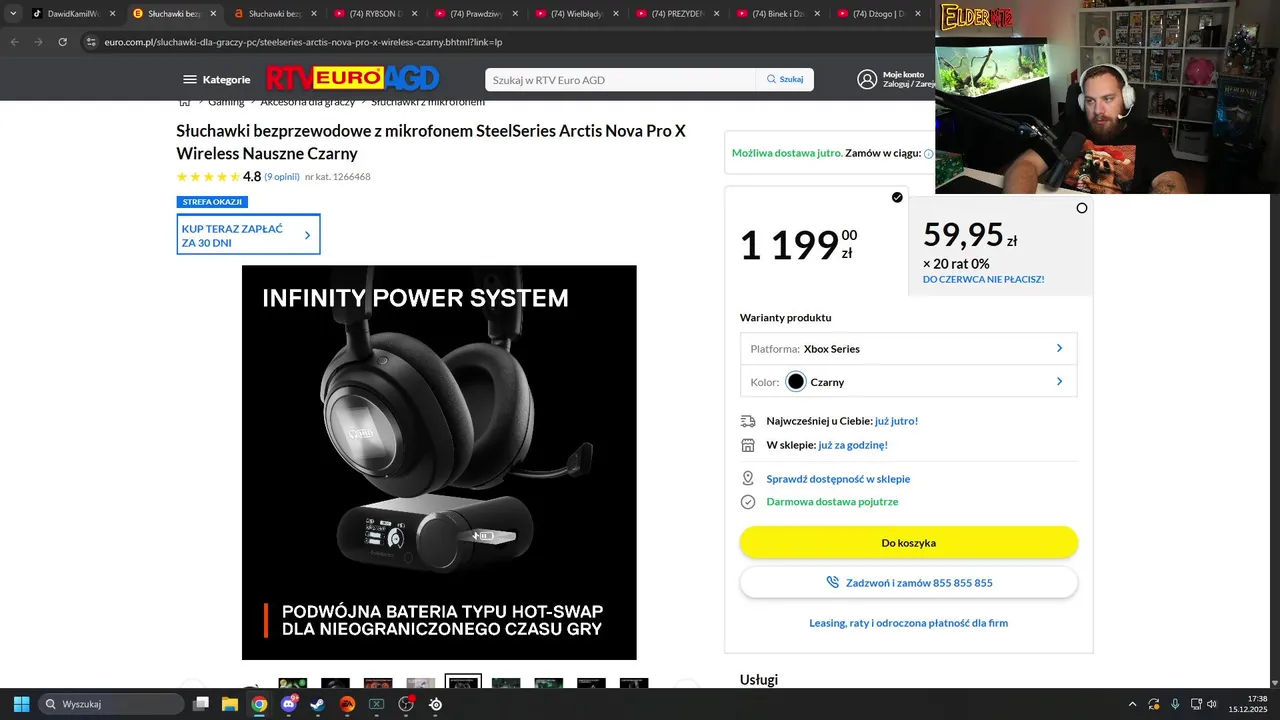Click the store pickup icon

[748, 445]
